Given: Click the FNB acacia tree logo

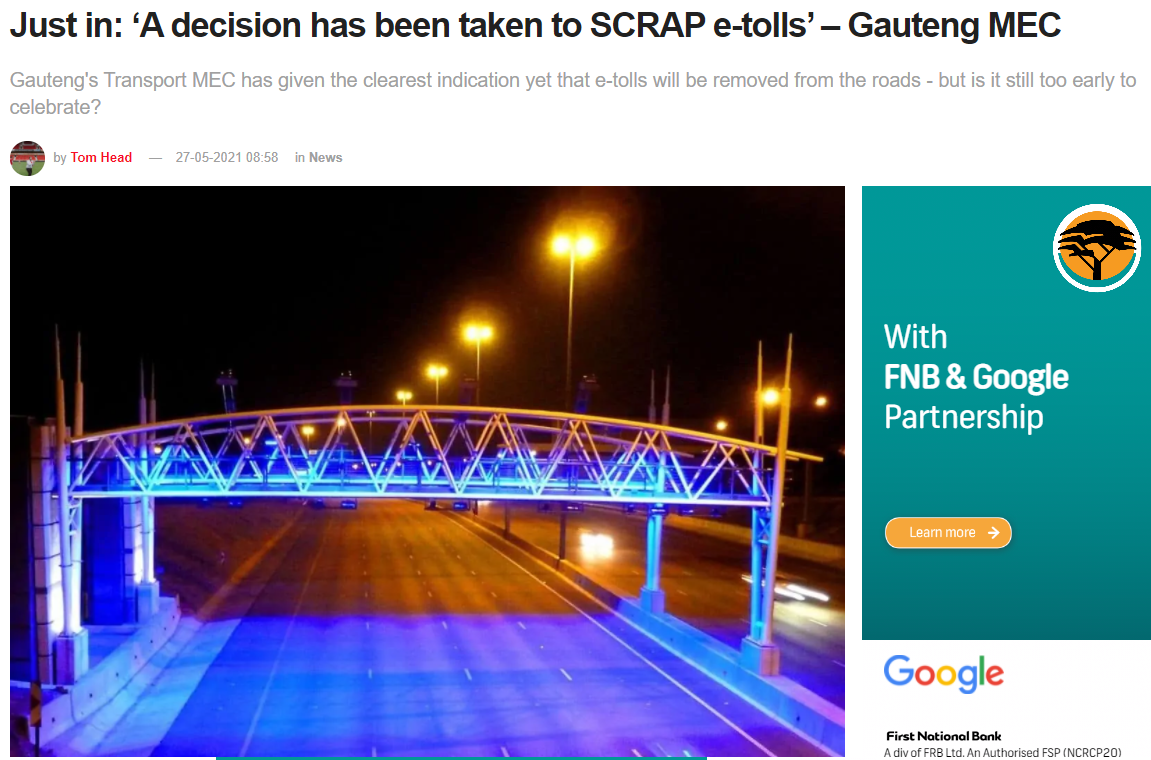Looking at the screenshot, I should (x=1097, y=248).
